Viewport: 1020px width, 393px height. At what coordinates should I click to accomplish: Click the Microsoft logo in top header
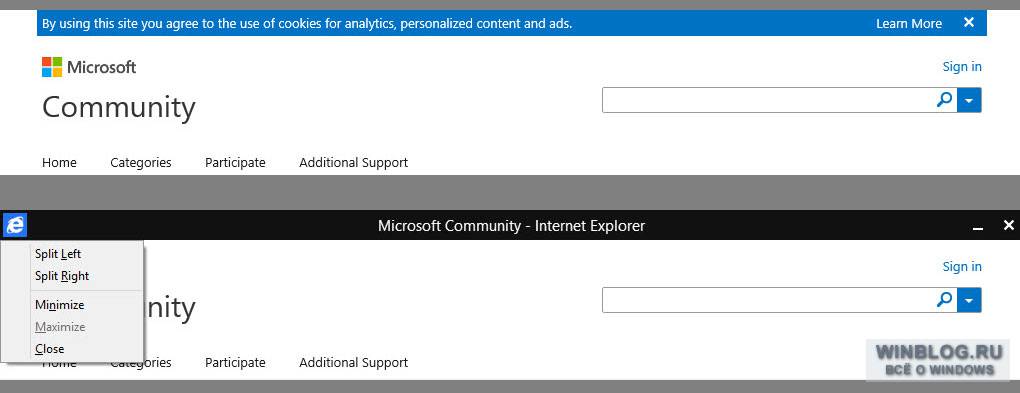(x=89, y=67)
